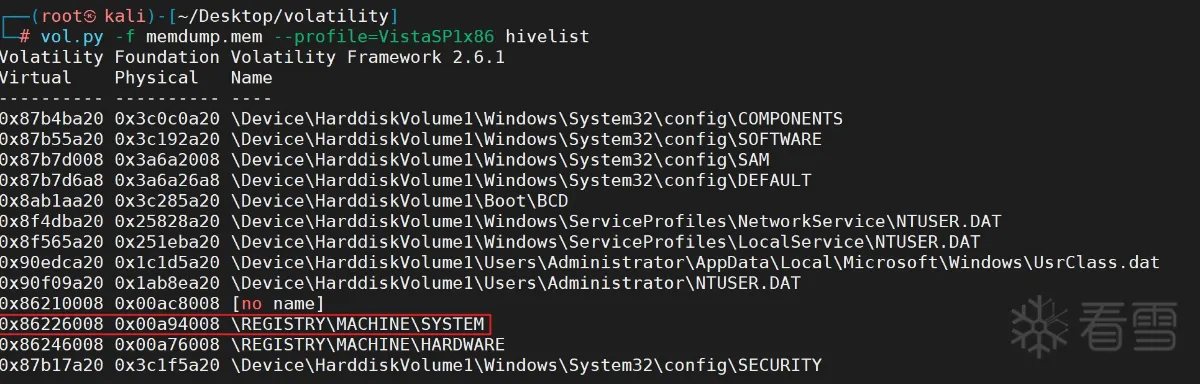This screenshot has width=1200, height=384.
Task: Select the config\SOFTWARE hive path
Action: tap(526, 139)
